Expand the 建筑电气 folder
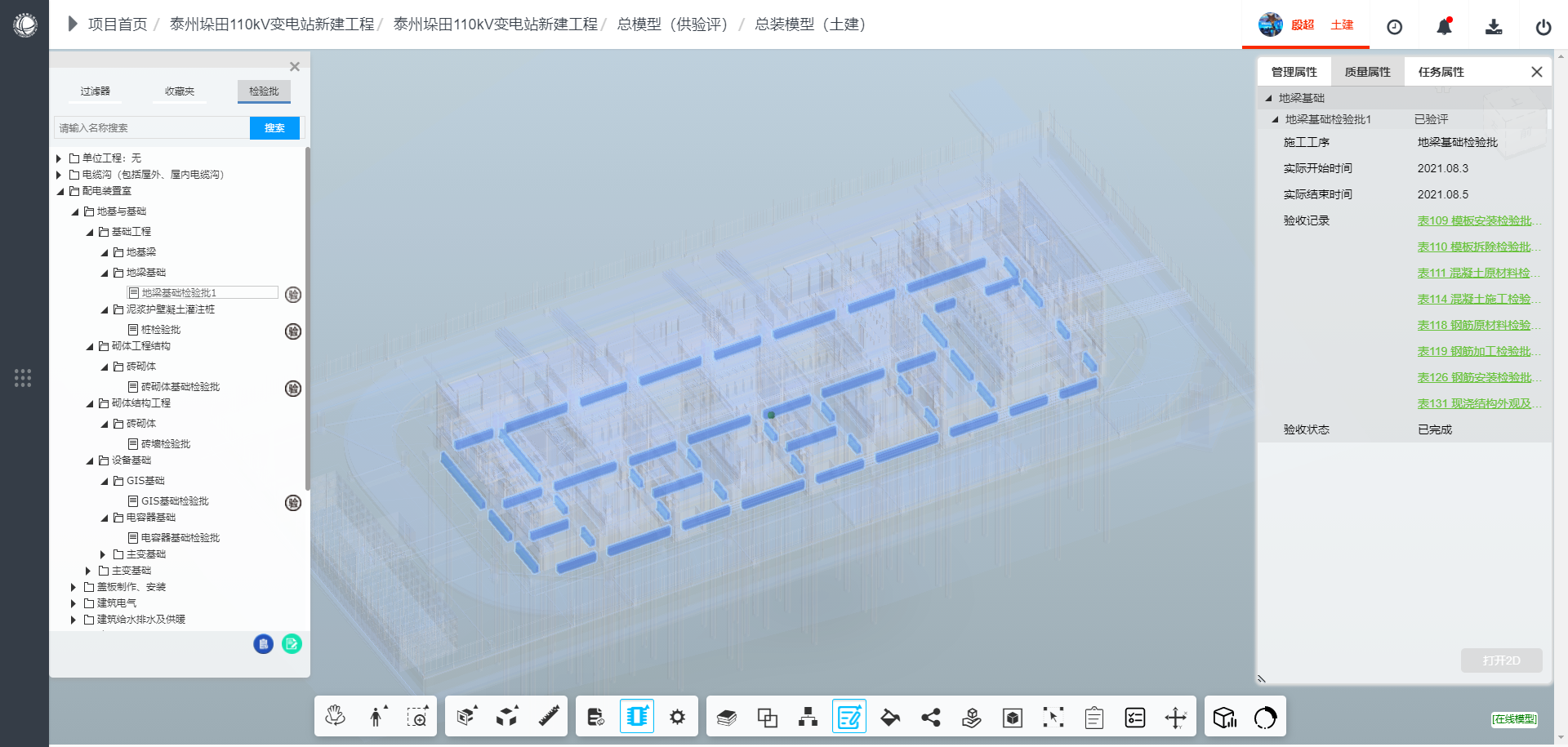1568x747 pixels. tap(73, 603)
